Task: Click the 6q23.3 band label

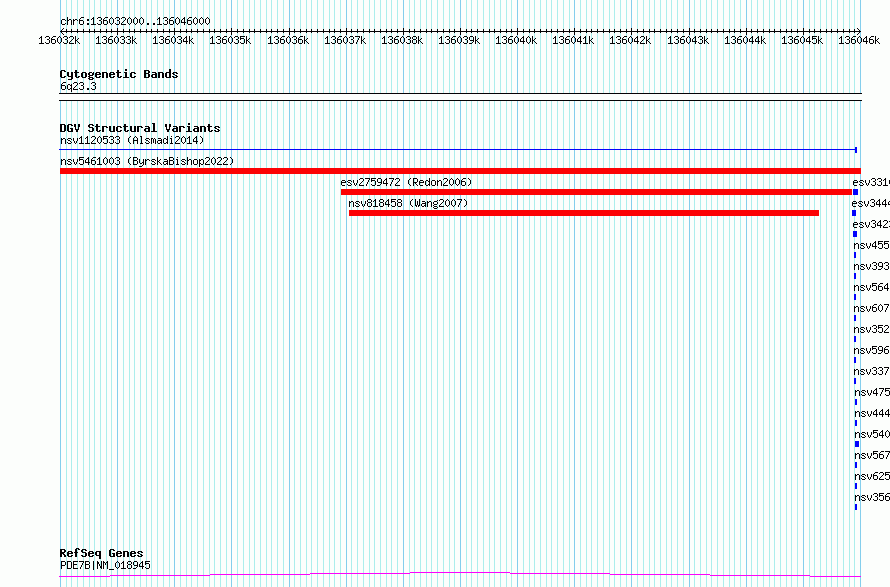Action: pos(78,86)
